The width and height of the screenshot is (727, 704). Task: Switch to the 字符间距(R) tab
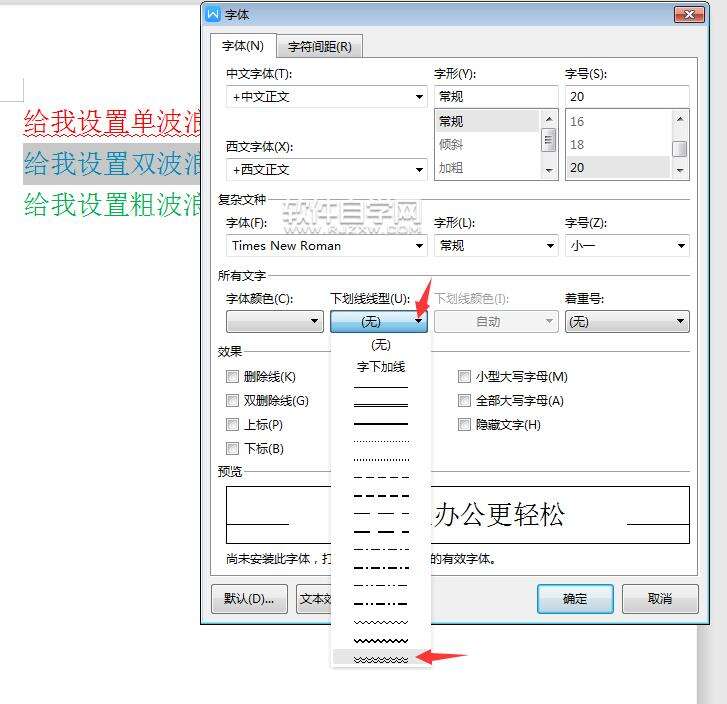[319, 46]
